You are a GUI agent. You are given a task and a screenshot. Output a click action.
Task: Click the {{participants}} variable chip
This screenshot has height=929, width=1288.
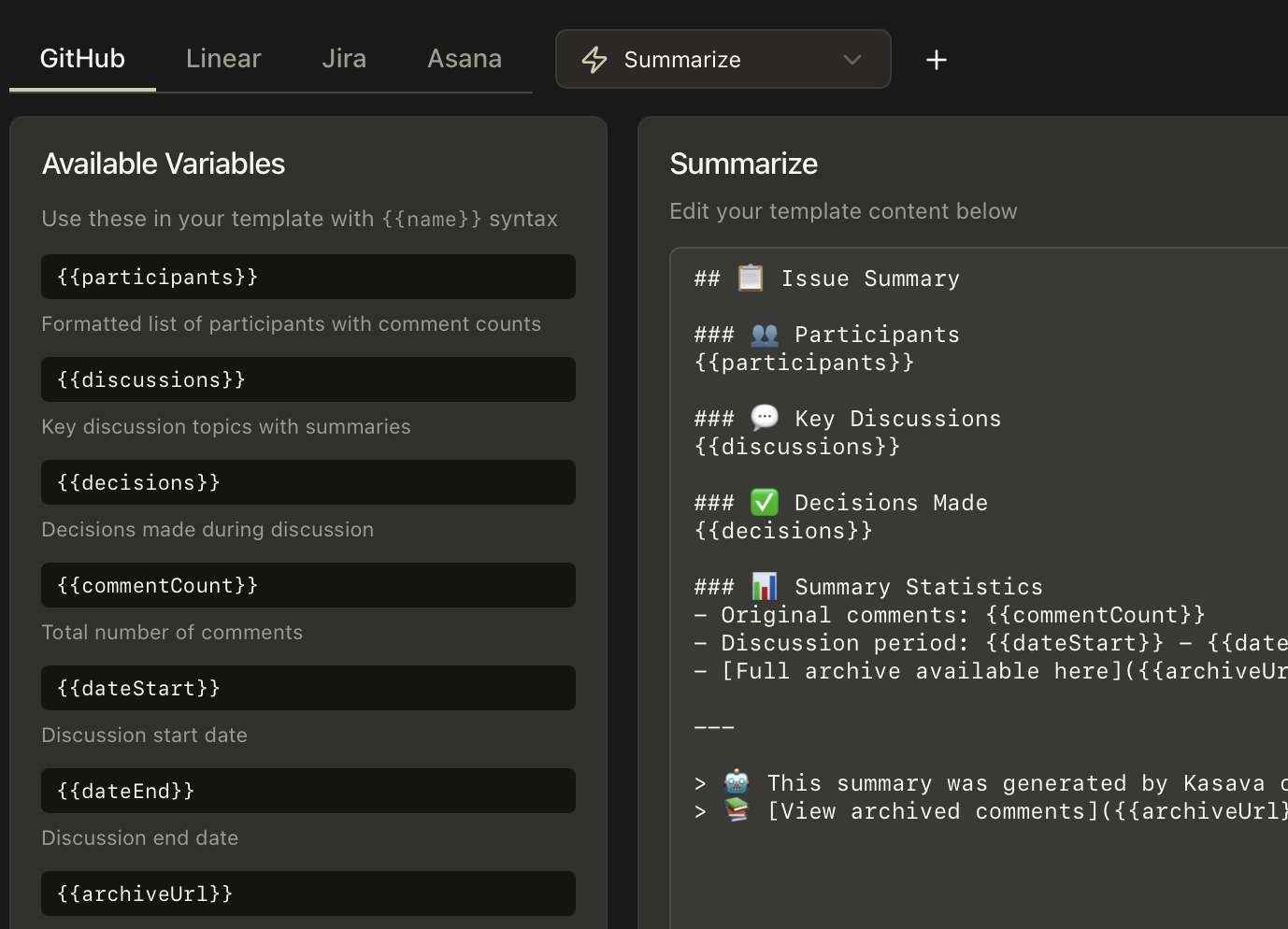pyautogui.click(x=308, y=277)
